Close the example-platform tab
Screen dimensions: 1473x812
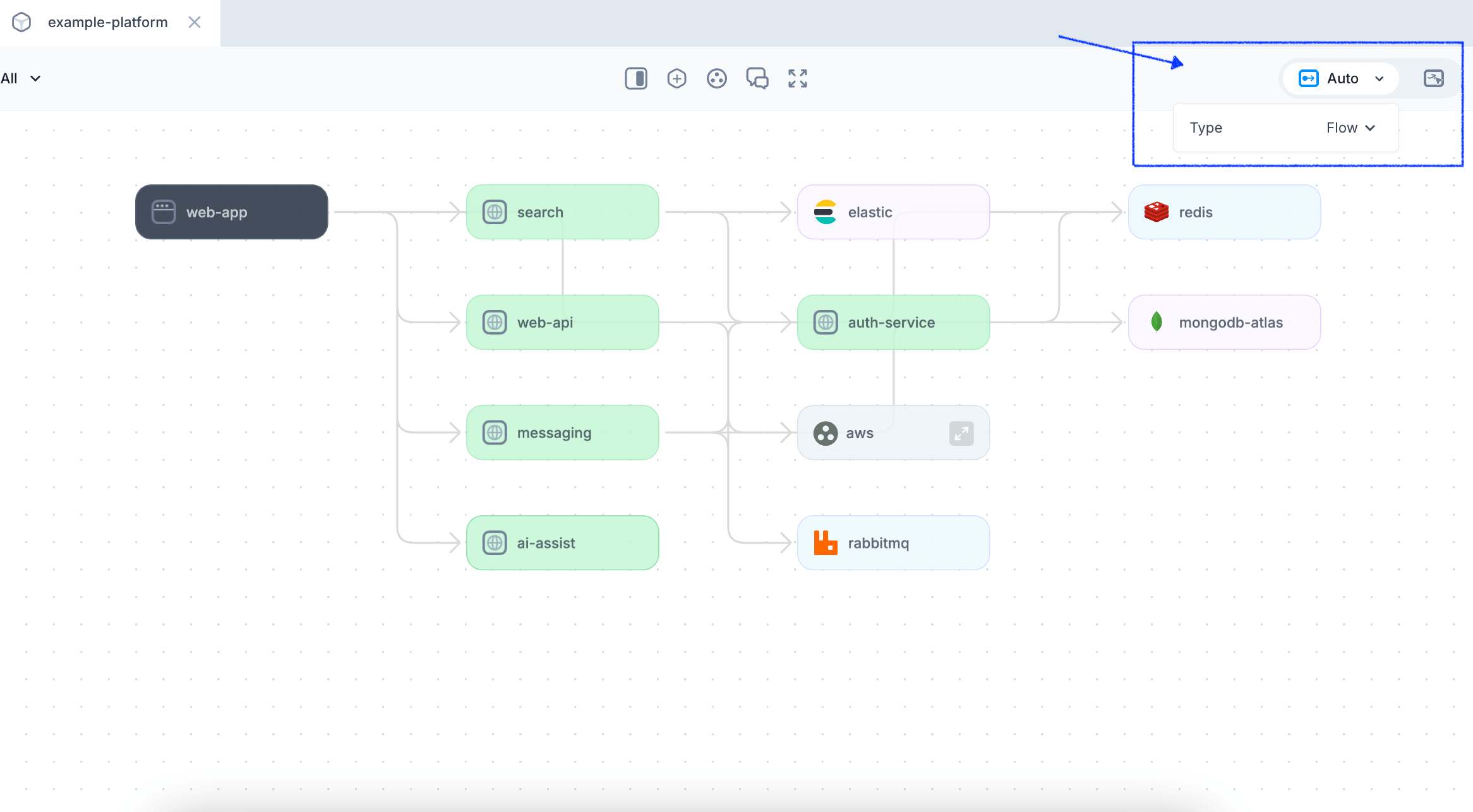pyautogui.click(x=195, y=23)
